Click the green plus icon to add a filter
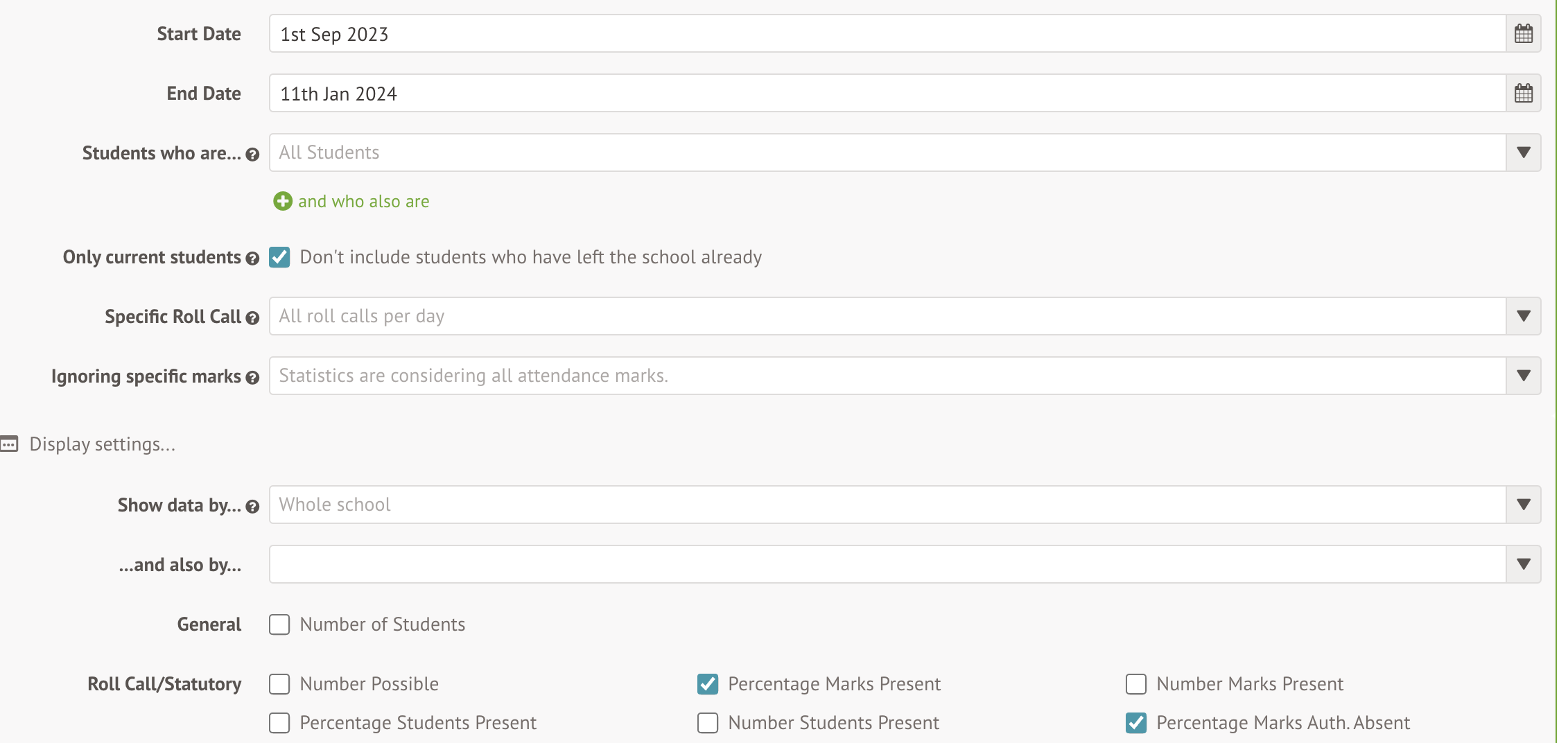The width and height of the screenshot is (1568, 743). click(283, 202)
